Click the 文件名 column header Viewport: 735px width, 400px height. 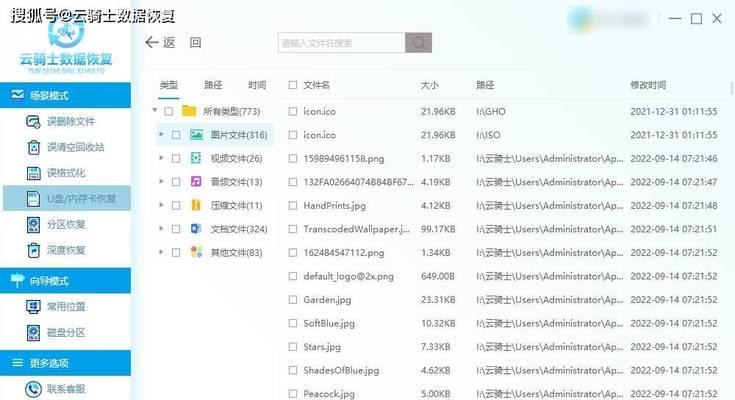pos(316,85)
